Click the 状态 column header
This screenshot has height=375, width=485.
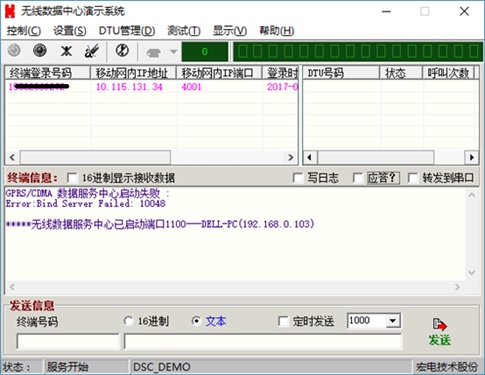tap(401, 73)
